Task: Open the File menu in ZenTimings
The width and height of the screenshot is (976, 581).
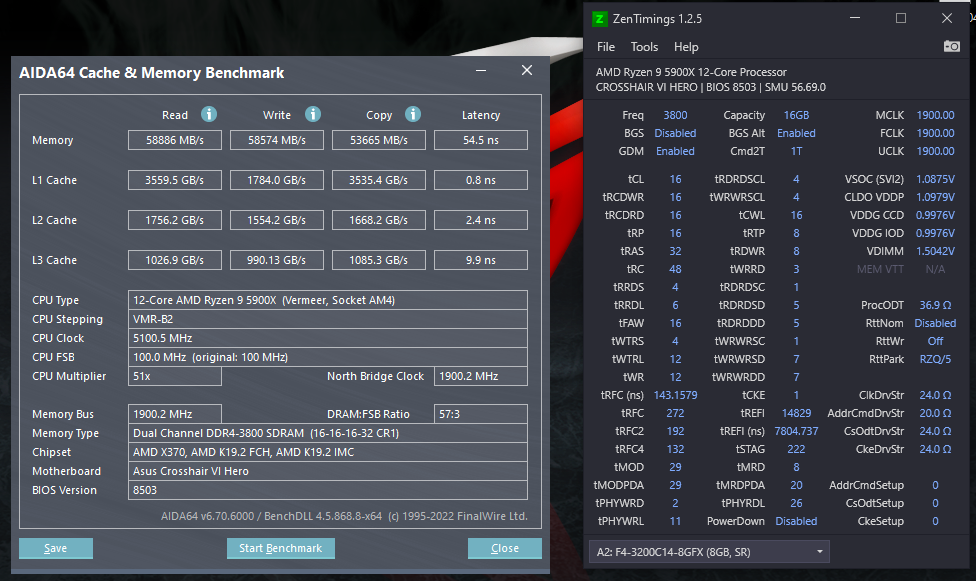Action: tap(606, 47)
